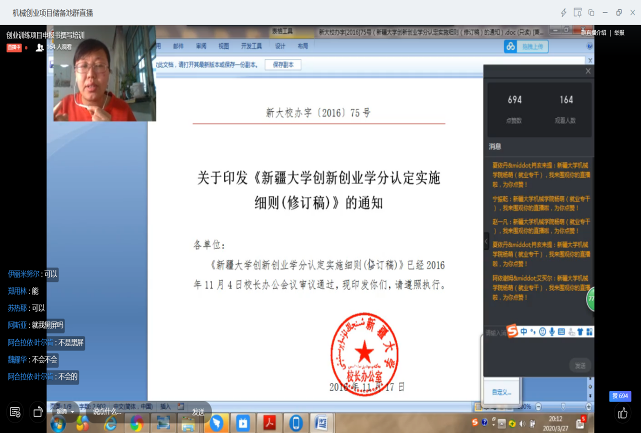641x433 pixels.
Task: Click the share icon beside notes icon
Action: [x=38, y=412]
